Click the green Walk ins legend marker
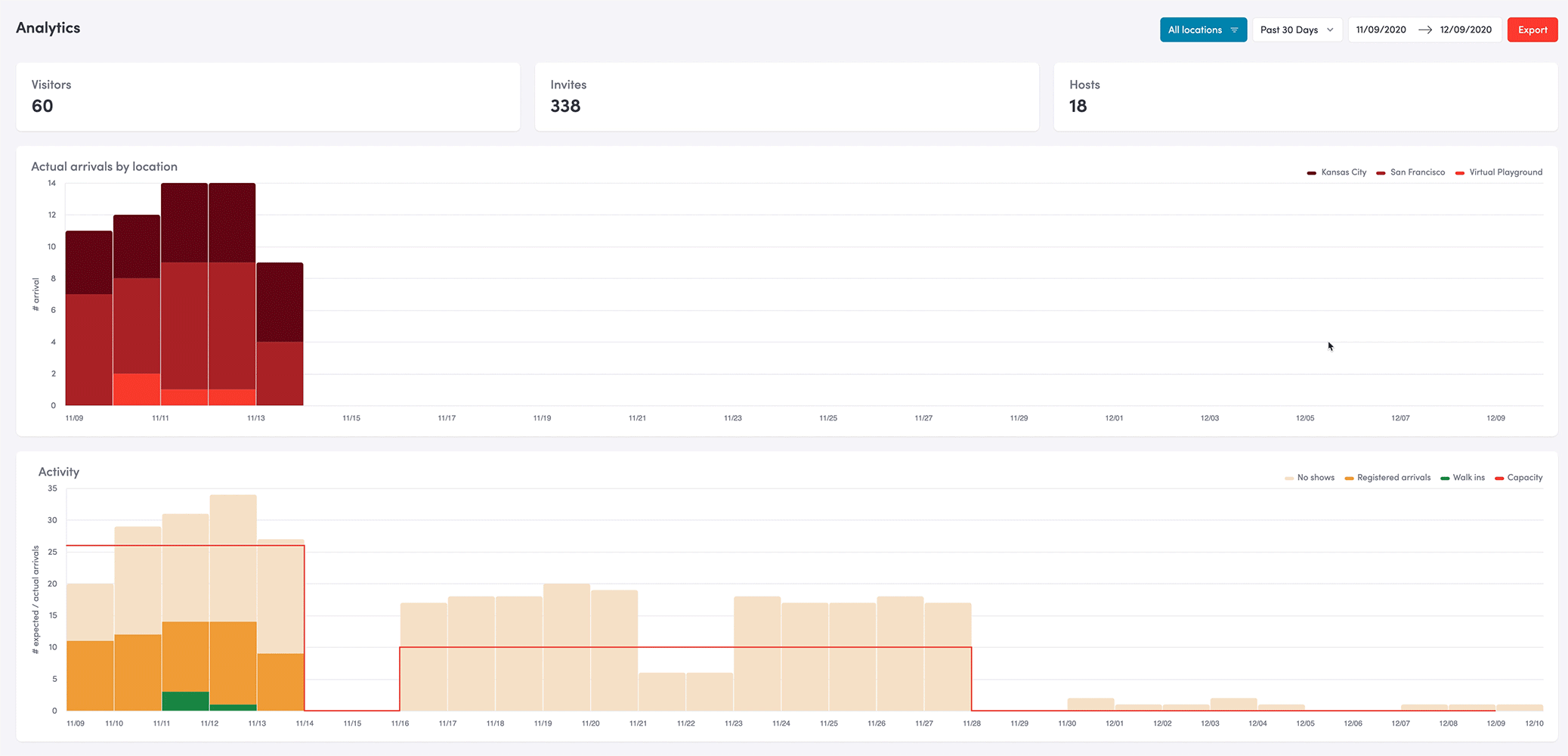The image size is (1568, 756). click(1445, 479)
